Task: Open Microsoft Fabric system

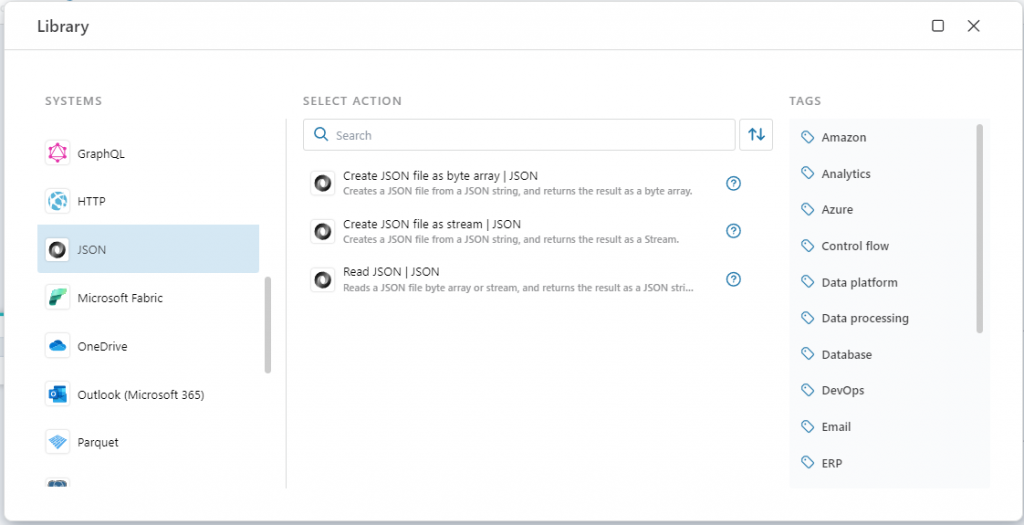Action: (120, 298)
